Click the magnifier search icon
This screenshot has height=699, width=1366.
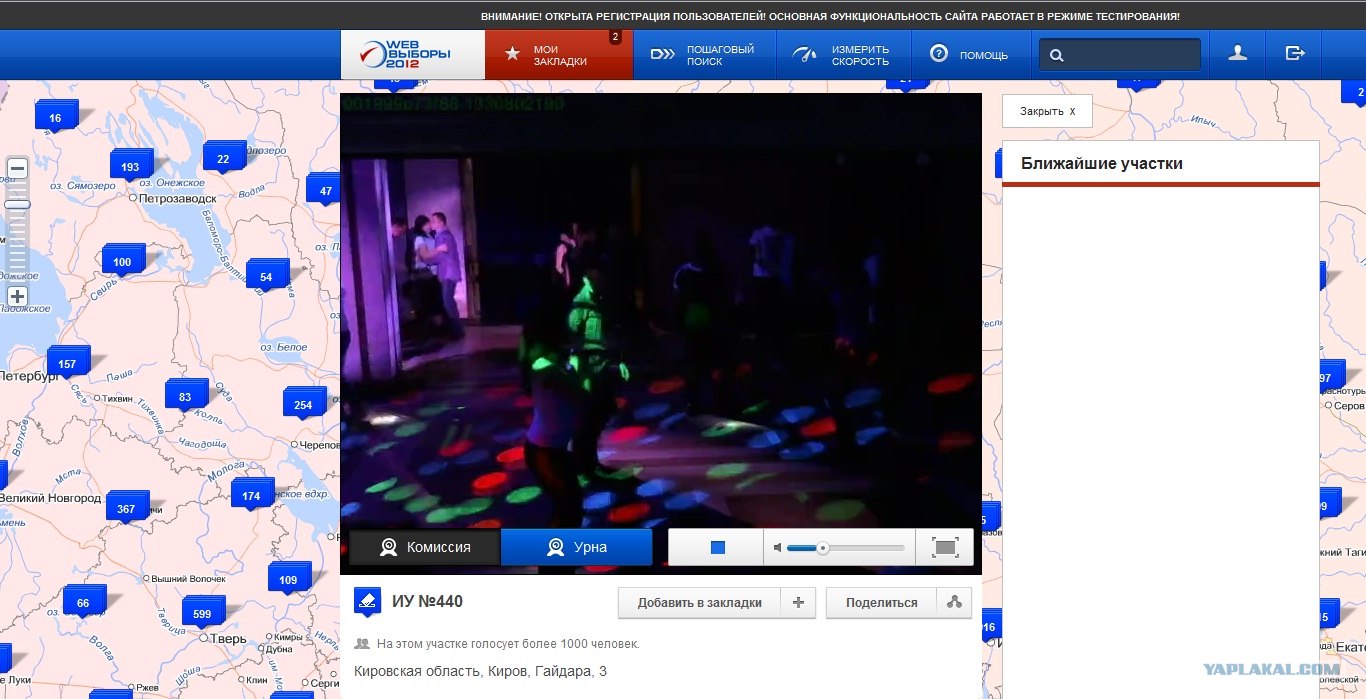tap(1058, 56)
